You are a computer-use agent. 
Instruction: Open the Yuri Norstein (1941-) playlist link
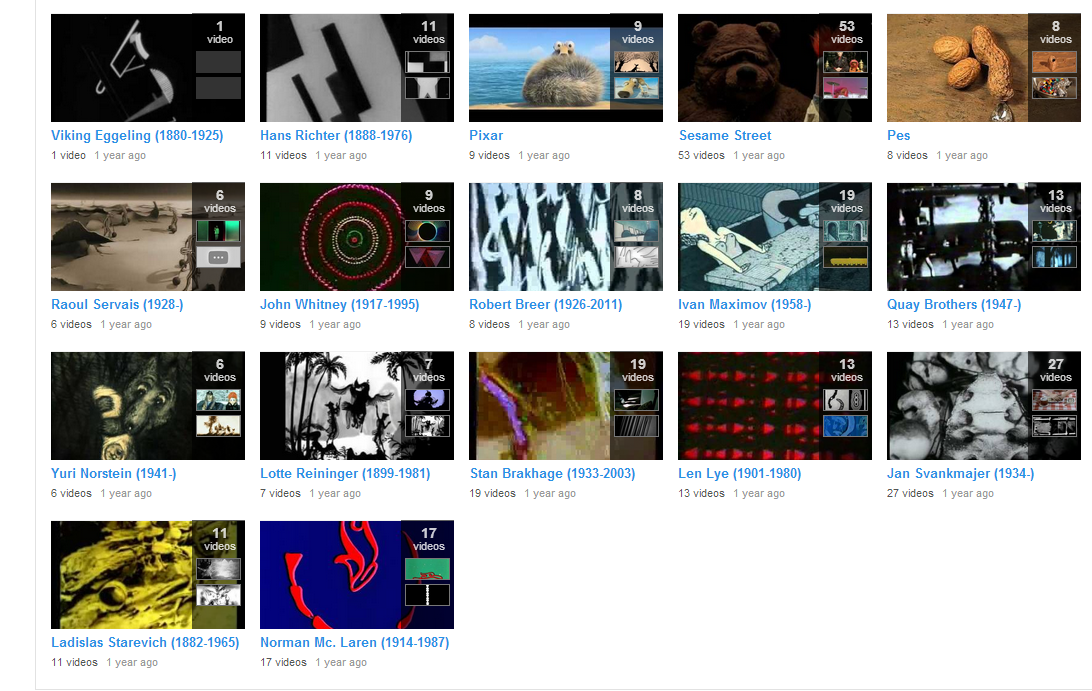click(114, 474)
